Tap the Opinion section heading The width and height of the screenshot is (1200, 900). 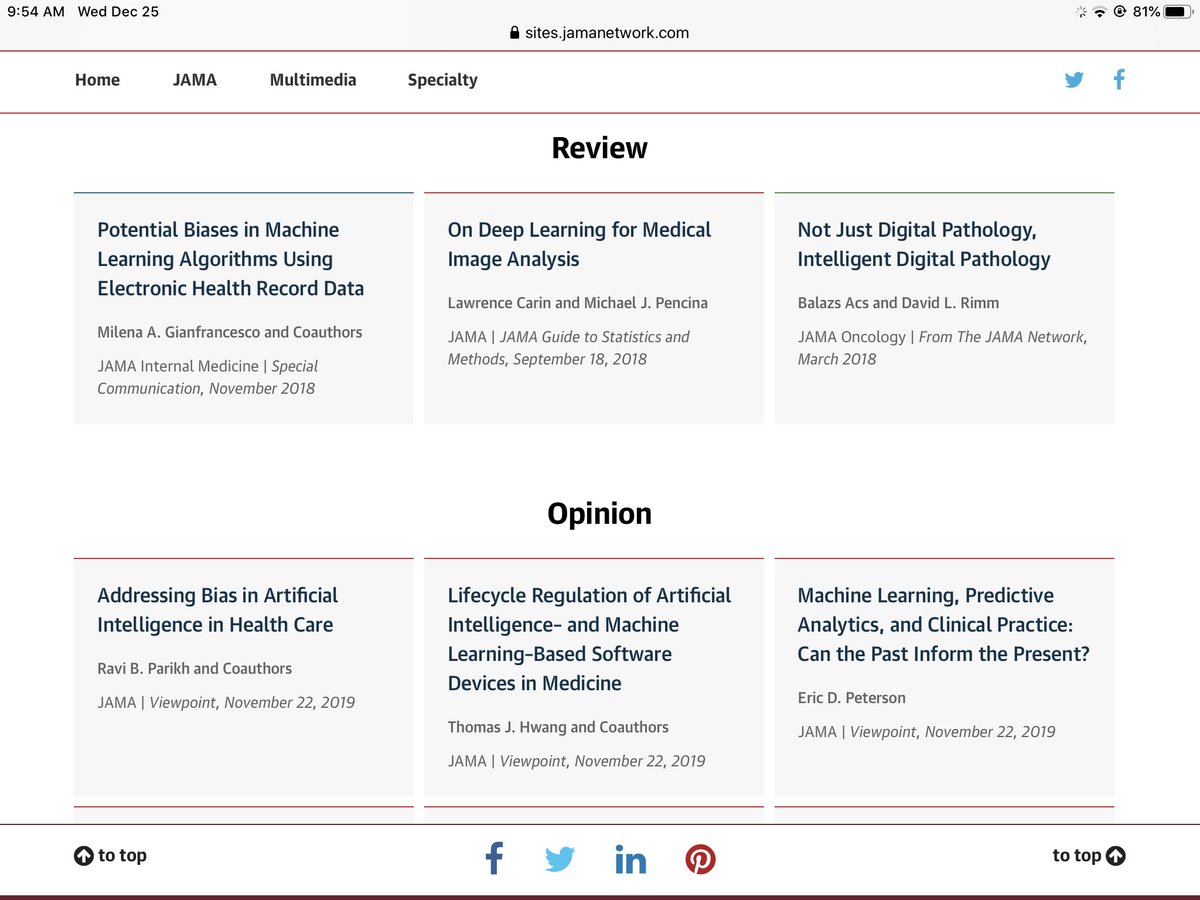pyautogui.click(x=600, y=514)
